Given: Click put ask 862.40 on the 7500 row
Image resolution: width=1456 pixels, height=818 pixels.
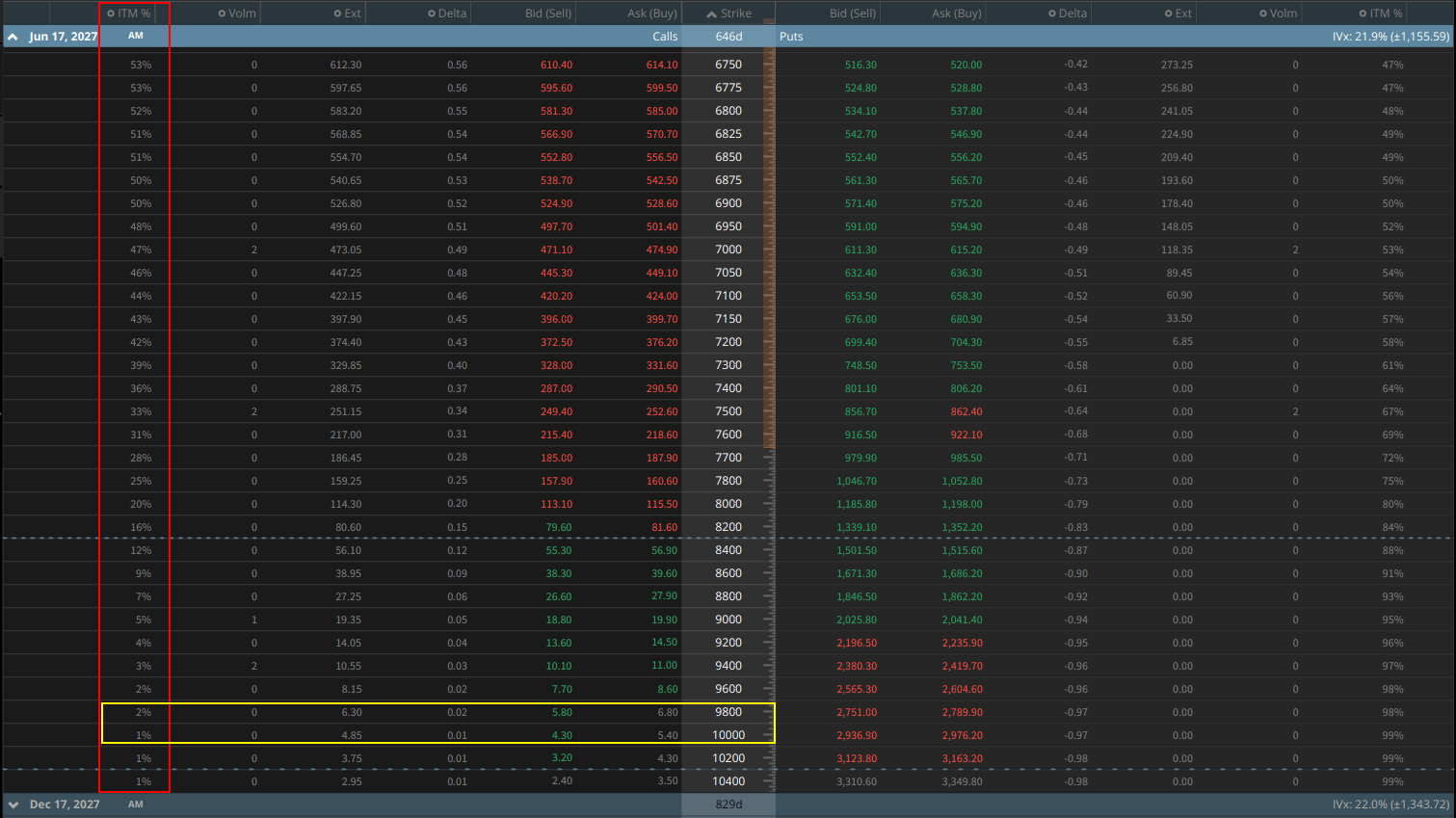Looking at the screenshot, I should click(x=966, y=411).
